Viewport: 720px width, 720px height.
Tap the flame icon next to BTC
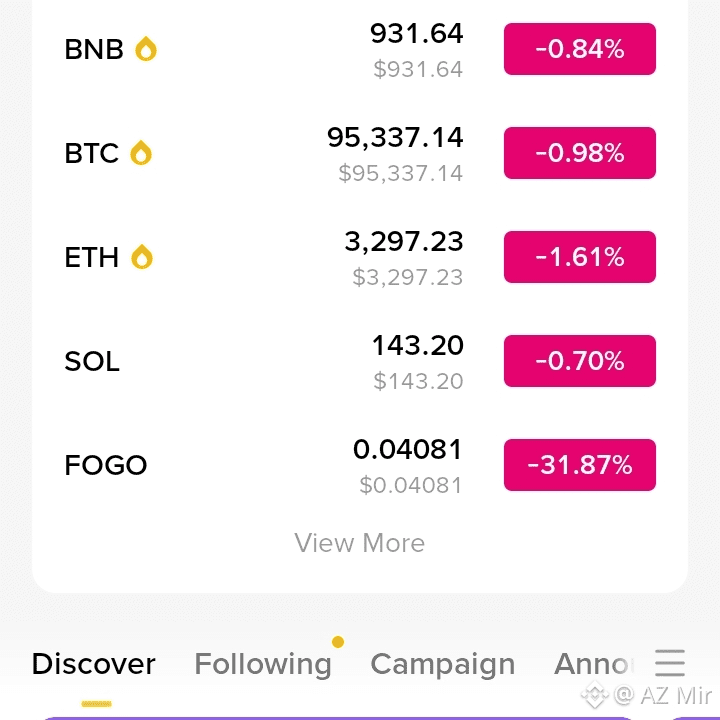(x=141, y=152)
